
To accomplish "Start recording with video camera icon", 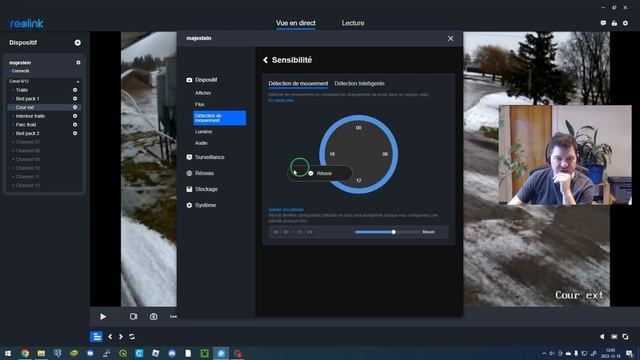I will (133, 316).
